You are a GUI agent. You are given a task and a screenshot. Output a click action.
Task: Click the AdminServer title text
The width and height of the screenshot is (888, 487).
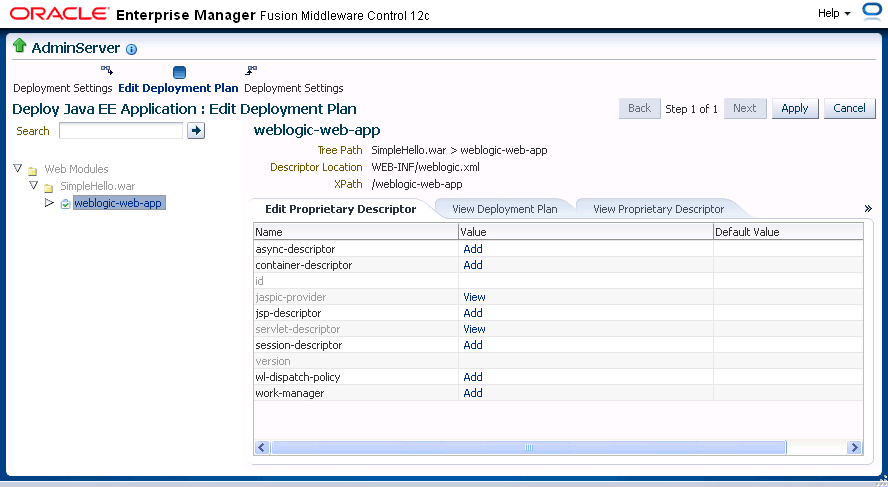[x=76, y=48]
